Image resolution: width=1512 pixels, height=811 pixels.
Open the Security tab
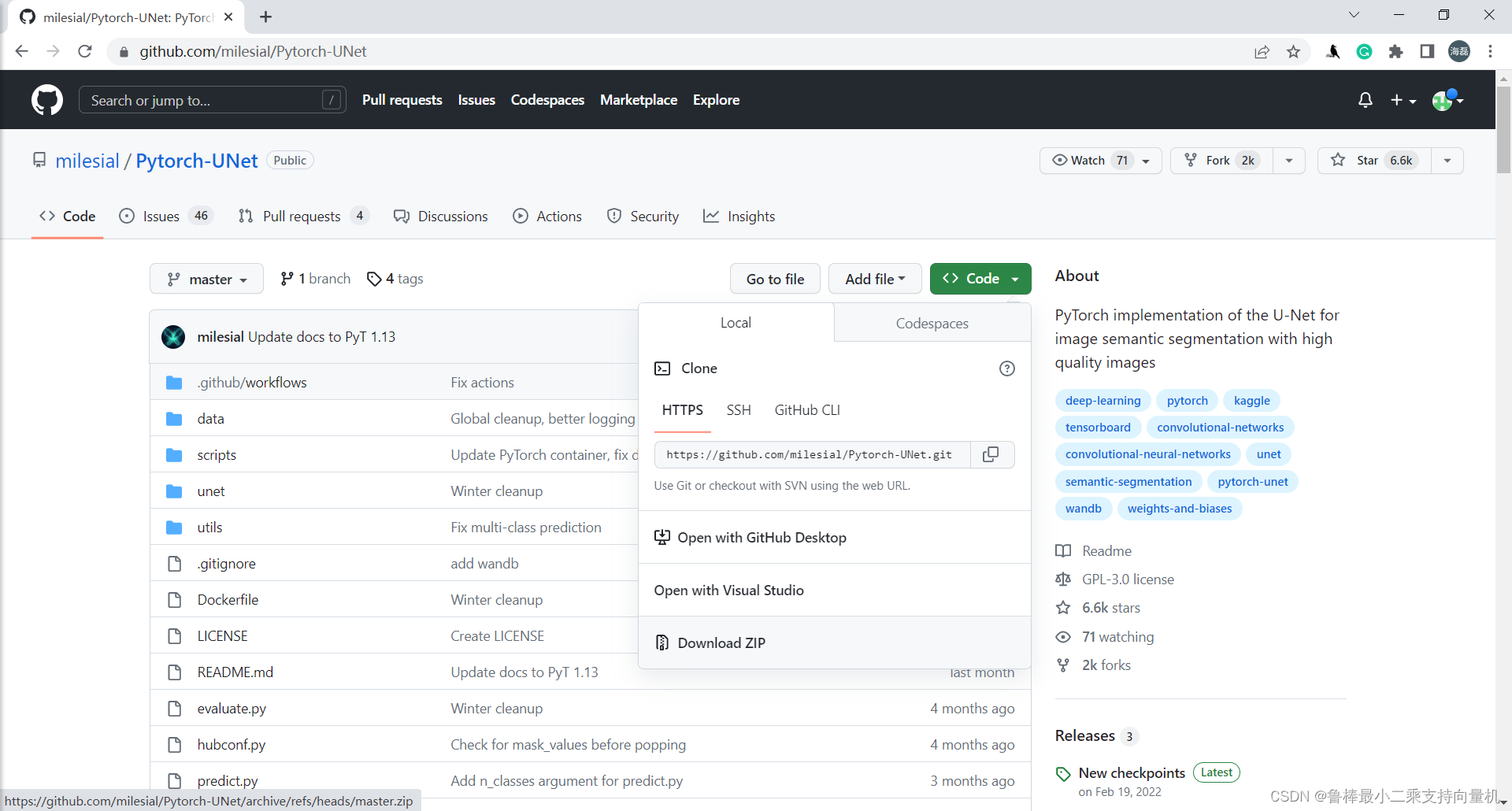[x=643, y=217]
